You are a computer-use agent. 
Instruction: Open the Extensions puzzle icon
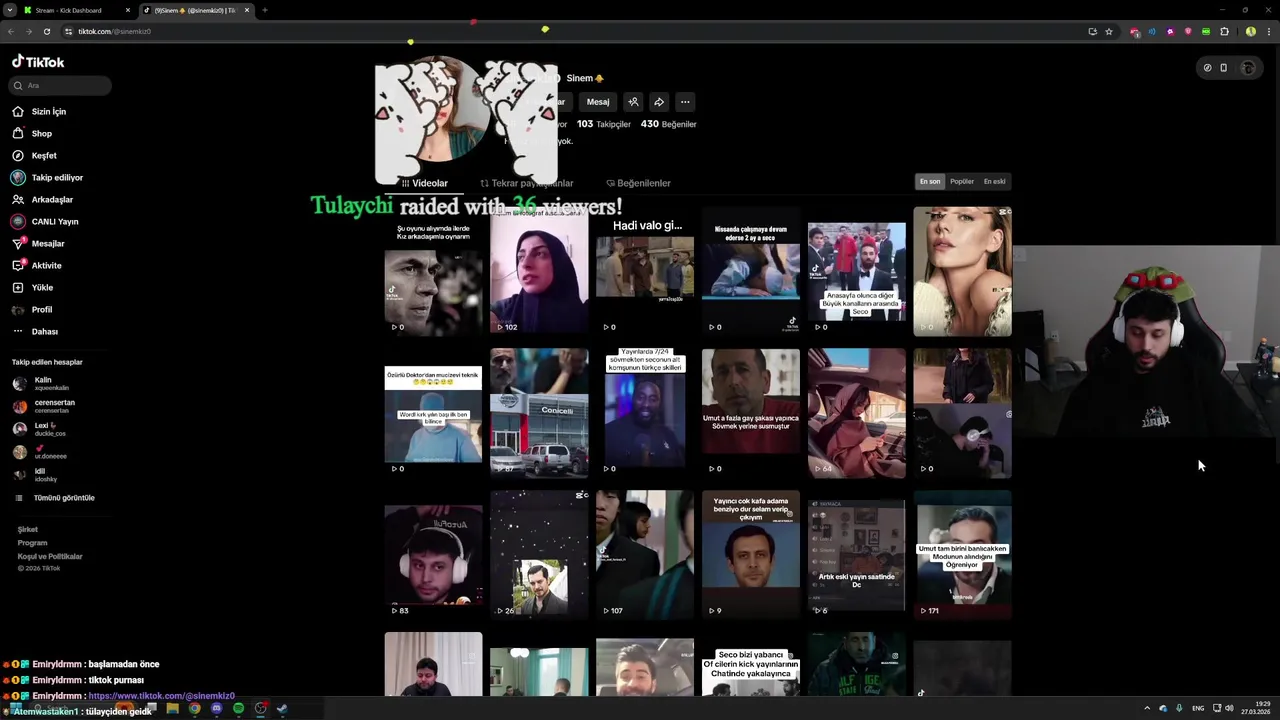(x=1224, y=31)
